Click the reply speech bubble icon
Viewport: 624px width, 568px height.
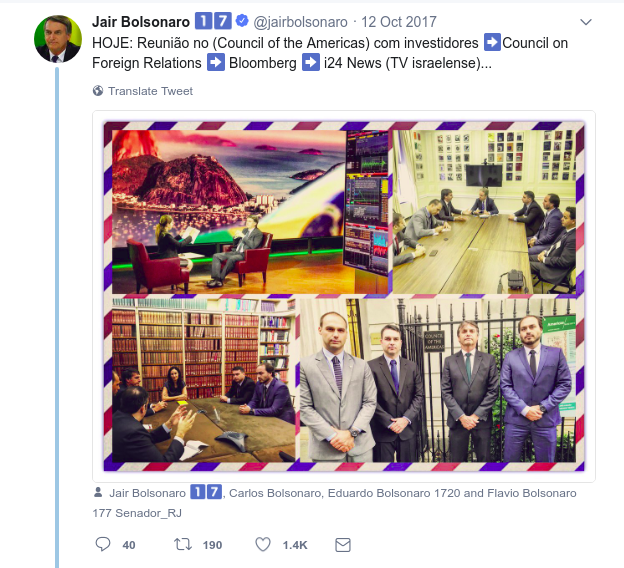[x=103, y=544]
